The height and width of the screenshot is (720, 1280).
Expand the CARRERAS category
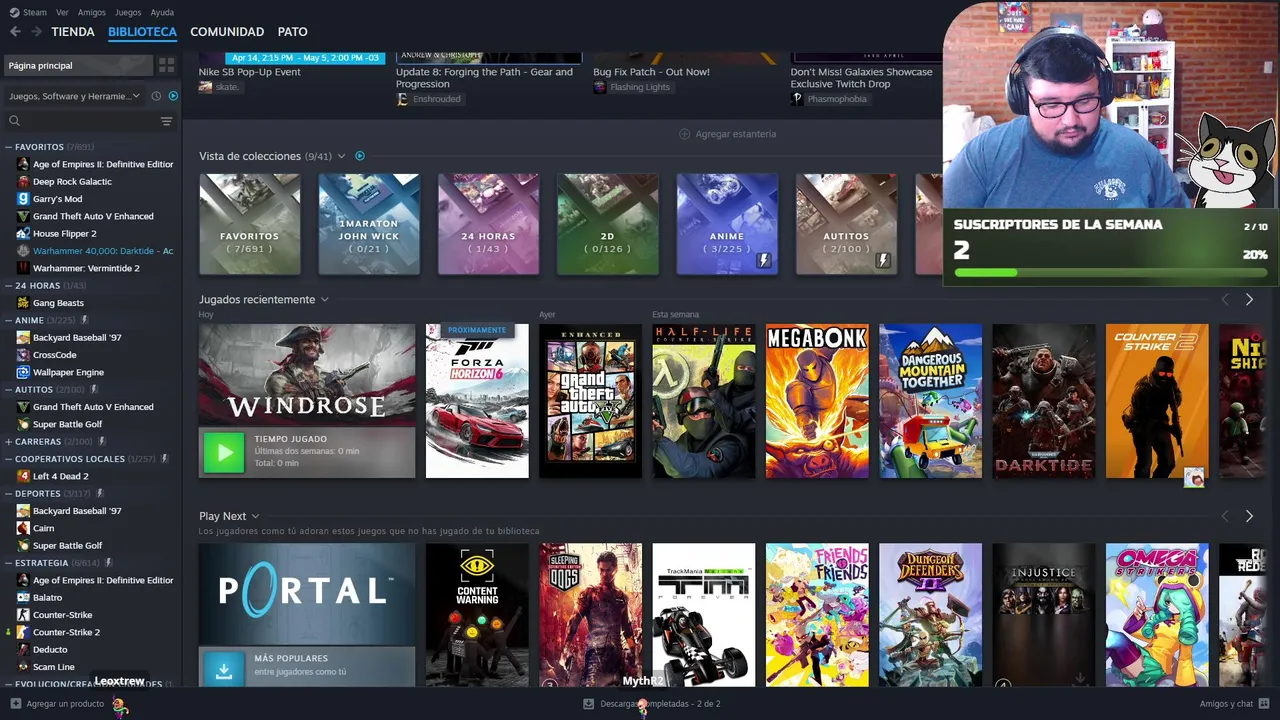click(9, 441)
